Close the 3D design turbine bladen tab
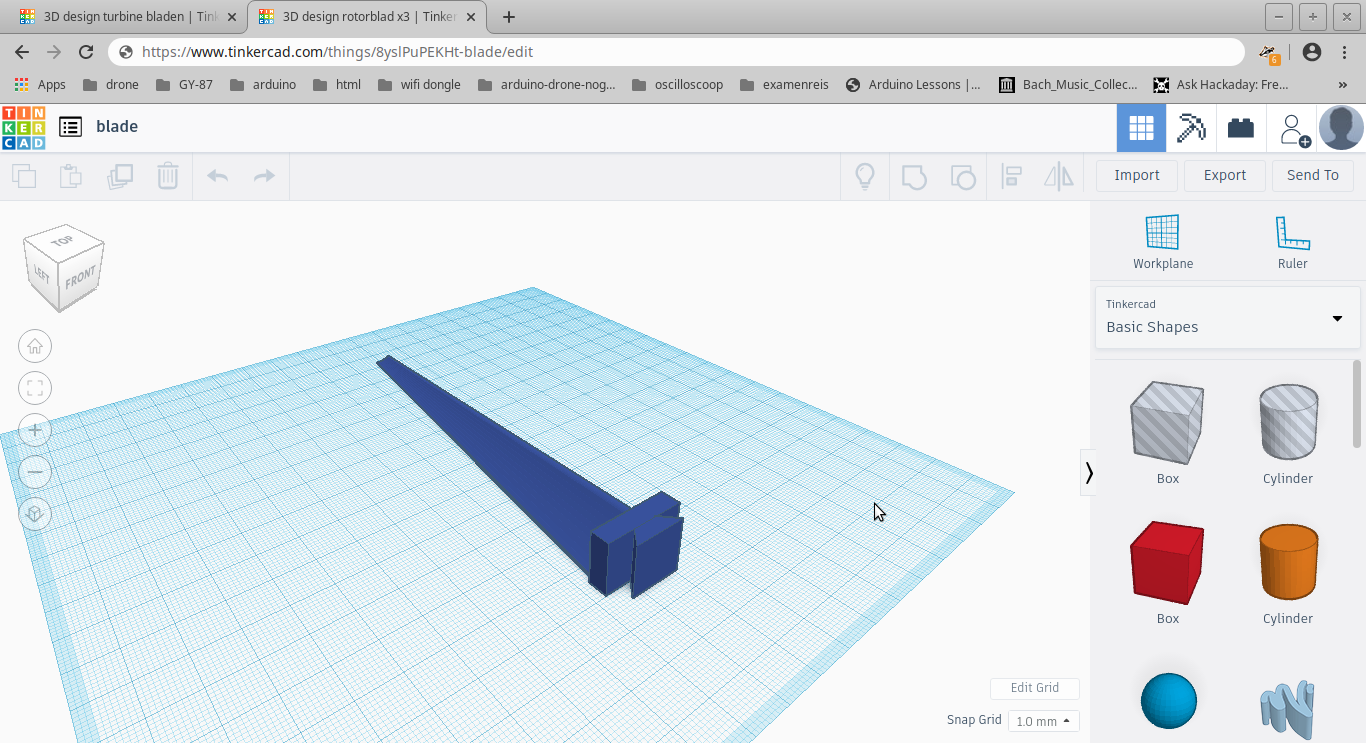This screenshot has width=1366, height=743. tap(231, 17)
